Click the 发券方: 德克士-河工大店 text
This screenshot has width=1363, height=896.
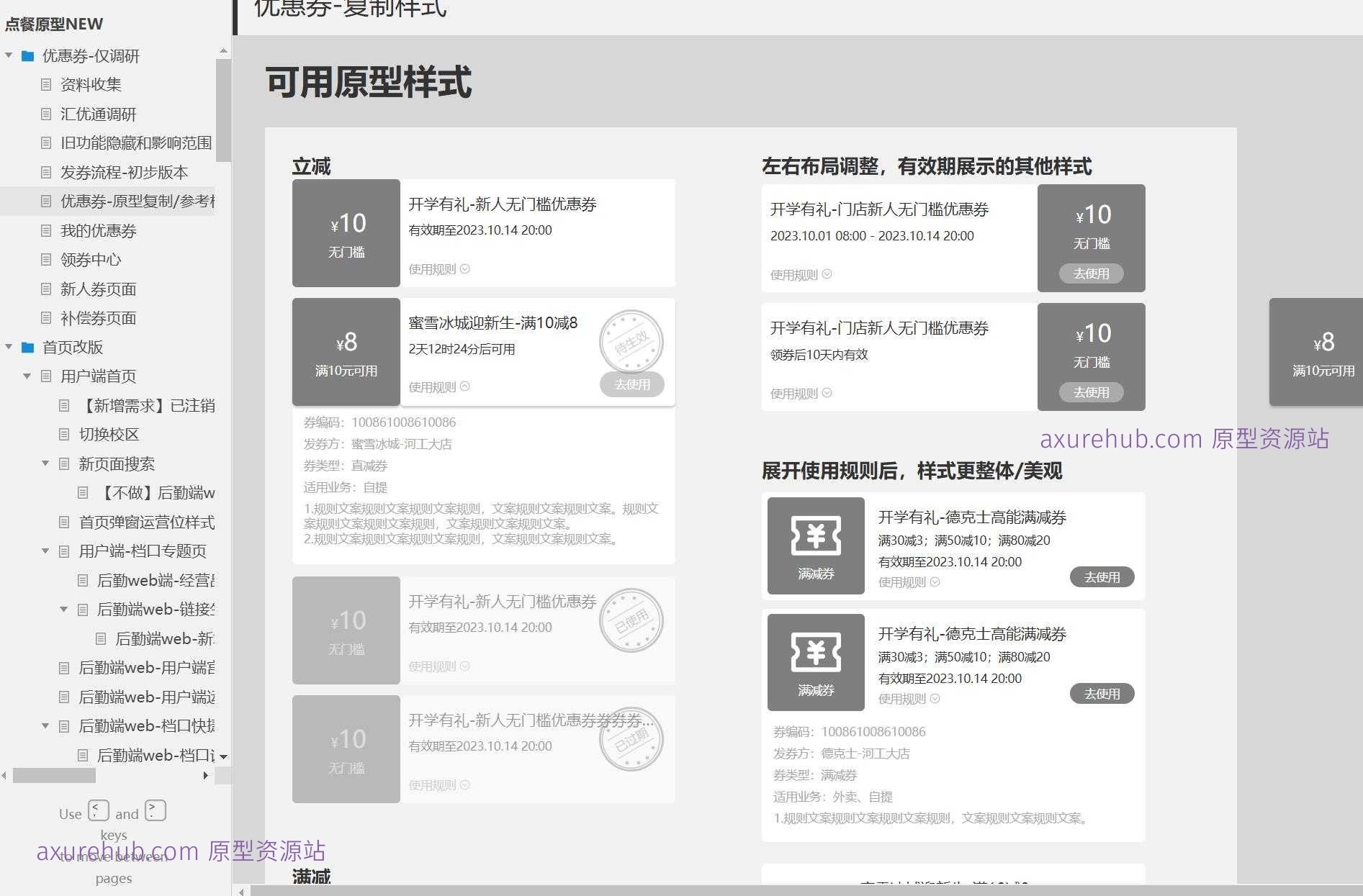point(842,754)
